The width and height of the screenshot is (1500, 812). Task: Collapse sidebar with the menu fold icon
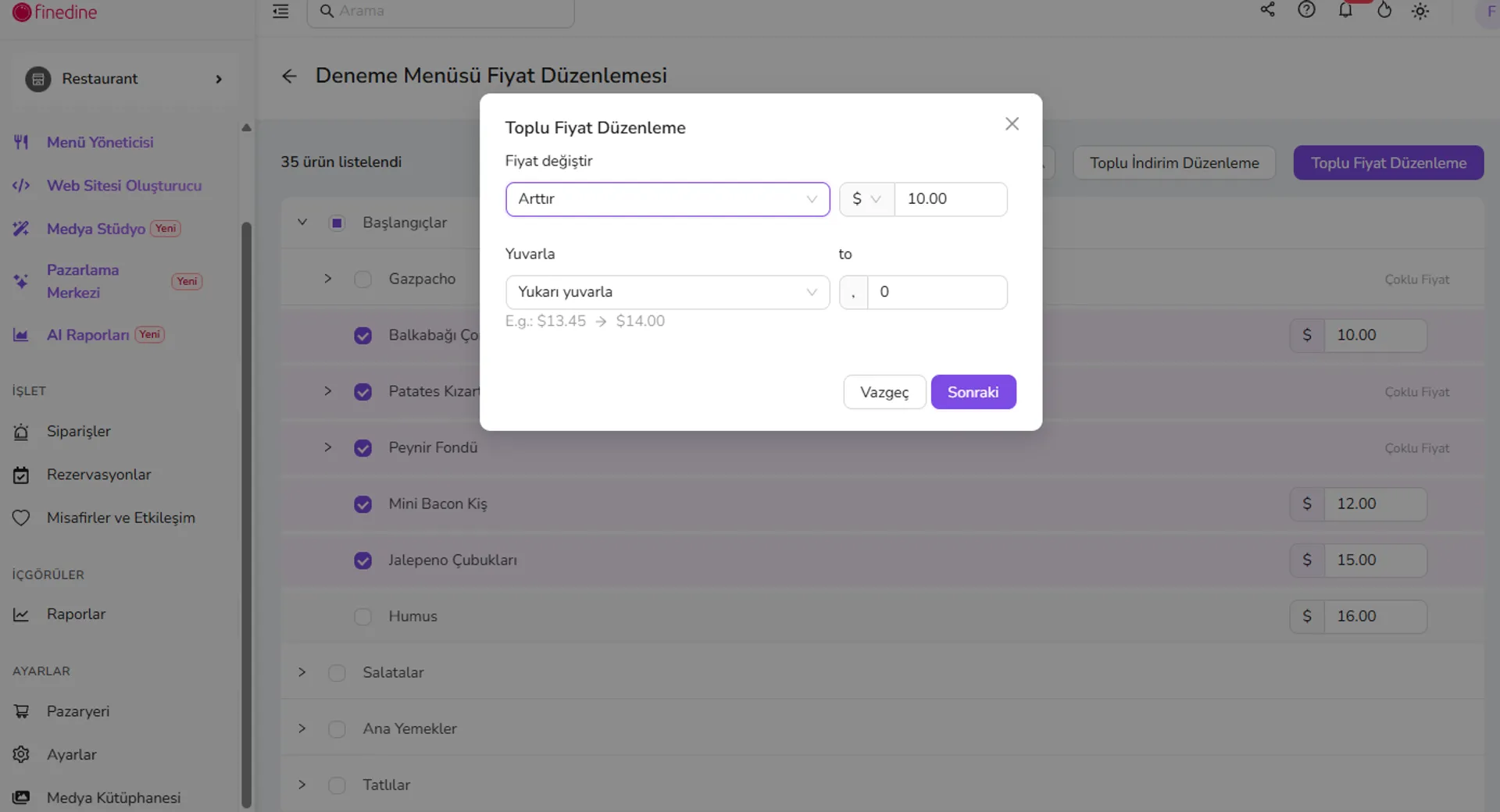(280, 11)
